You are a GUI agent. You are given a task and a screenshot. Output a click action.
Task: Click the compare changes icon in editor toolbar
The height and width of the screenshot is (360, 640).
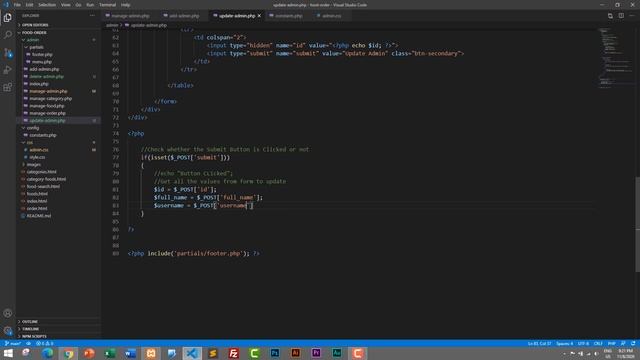pos(610,16)
